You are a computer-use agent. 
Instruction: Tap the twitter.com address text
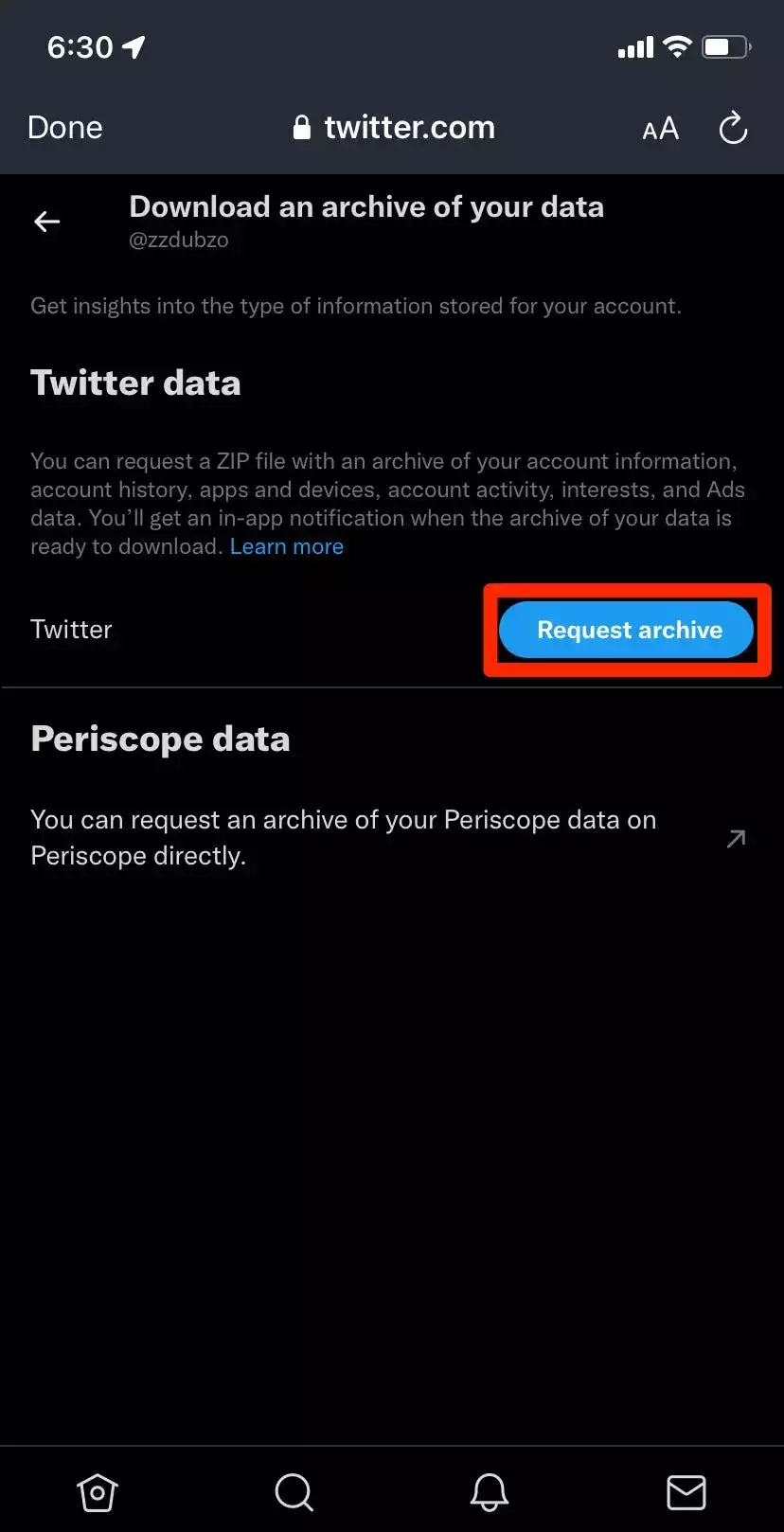pyautogui.click(x=409, y=128)
